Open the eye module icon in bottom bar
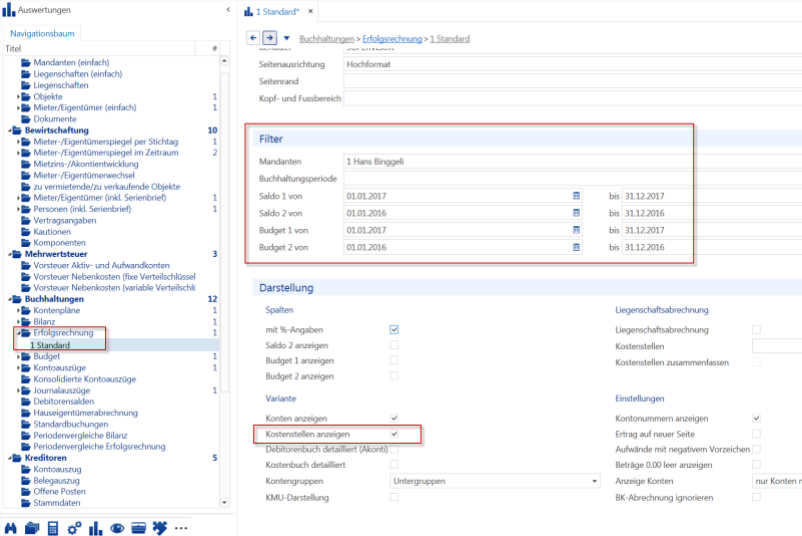This screenshot has height=536, width=802. [117, 528]
